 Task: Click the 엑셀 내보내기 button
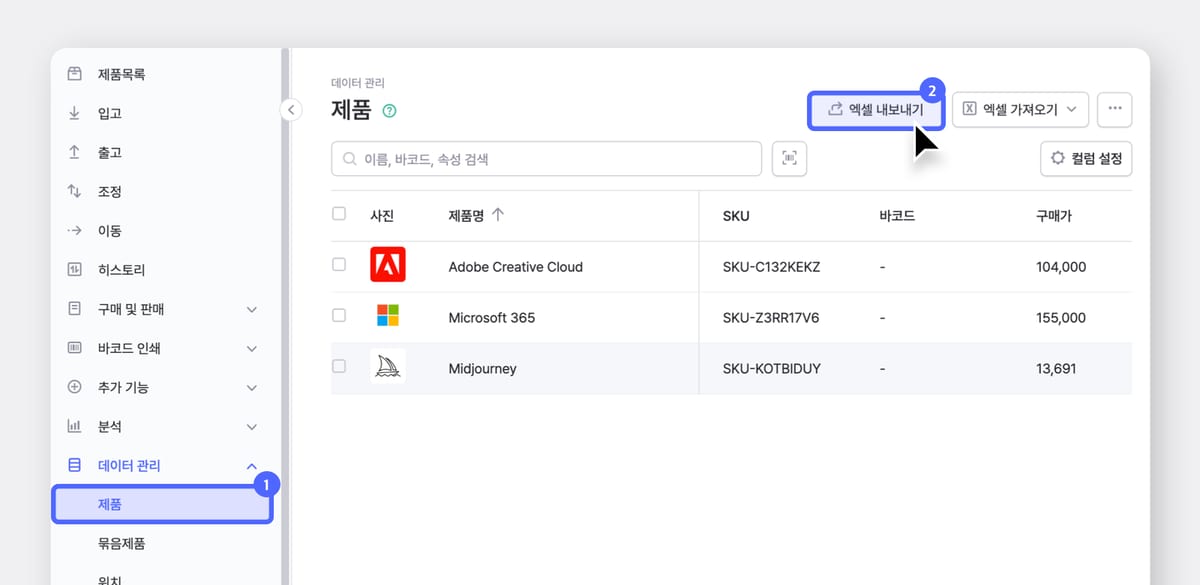876,110
